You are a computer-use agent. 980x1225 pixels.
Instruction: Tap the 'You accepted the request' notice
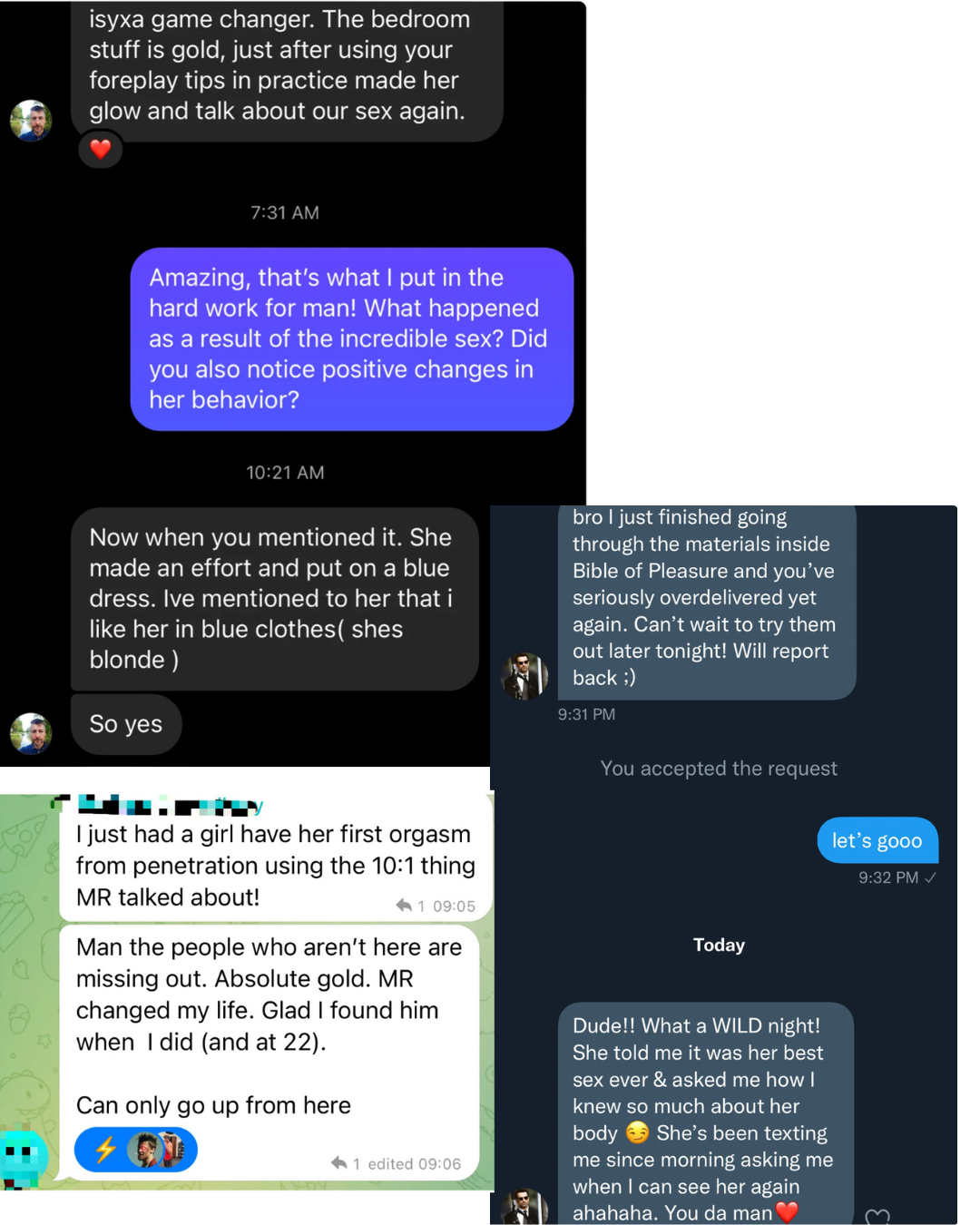719,769
